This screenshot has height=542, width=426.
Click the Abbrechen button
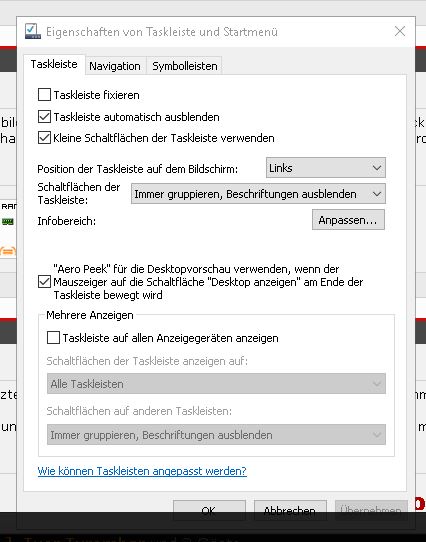coord(290,510)
